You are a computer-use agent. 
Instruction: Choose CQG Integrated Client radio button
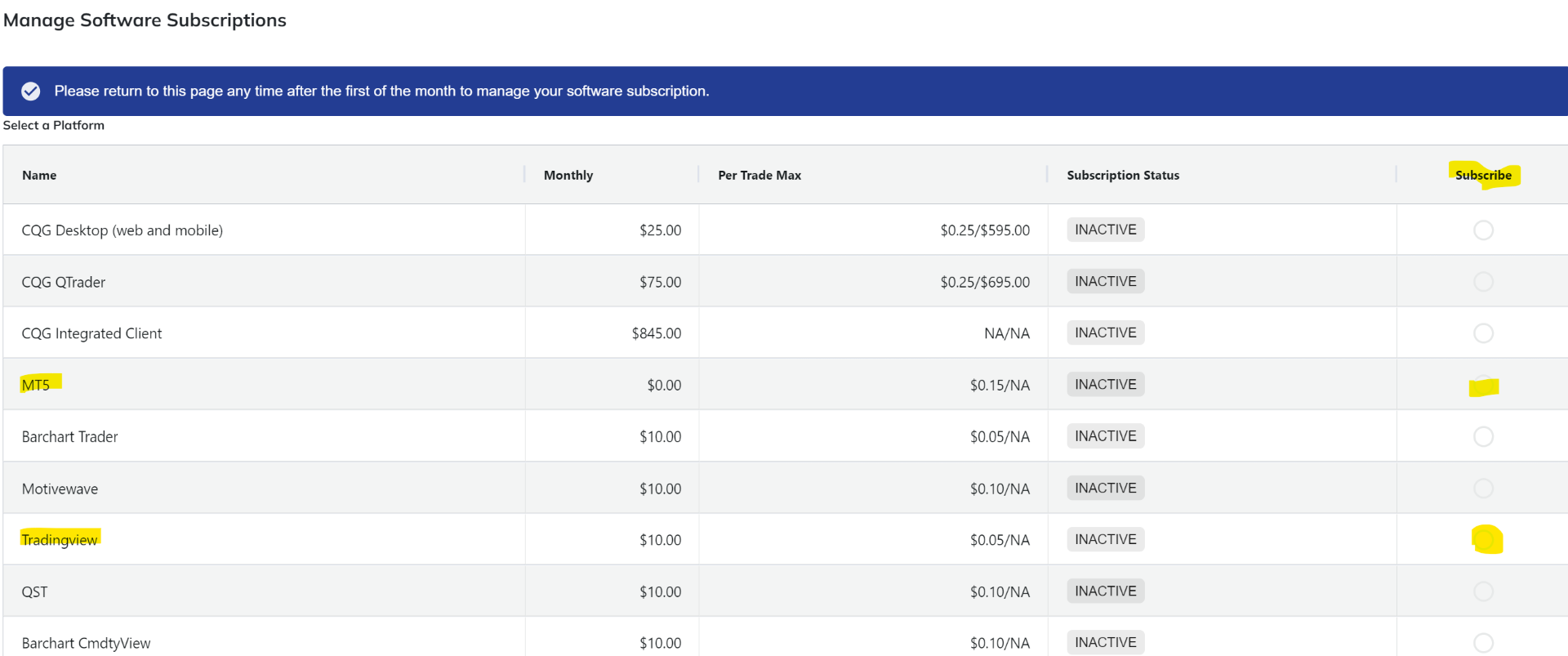(x=1483, y=333)
